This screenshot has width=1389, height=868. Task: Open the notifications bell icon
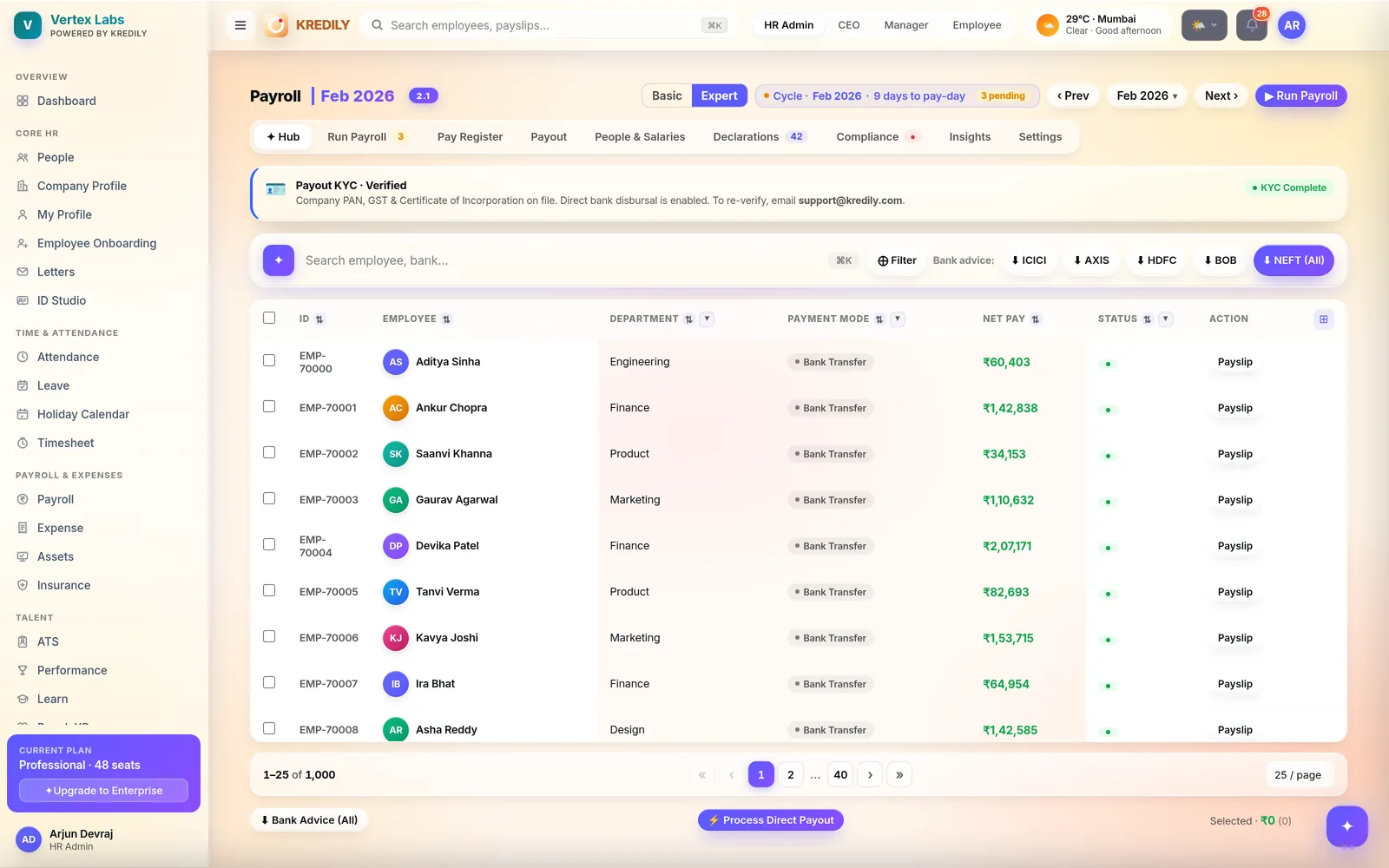coord(1252,25)
